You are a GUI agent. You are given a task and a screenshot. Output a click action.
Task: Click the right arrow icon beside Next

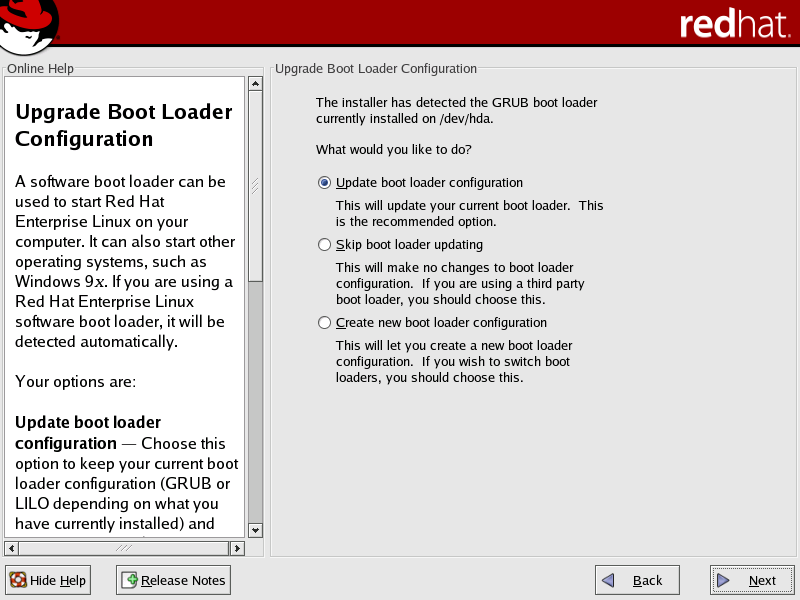coord(724,580)
